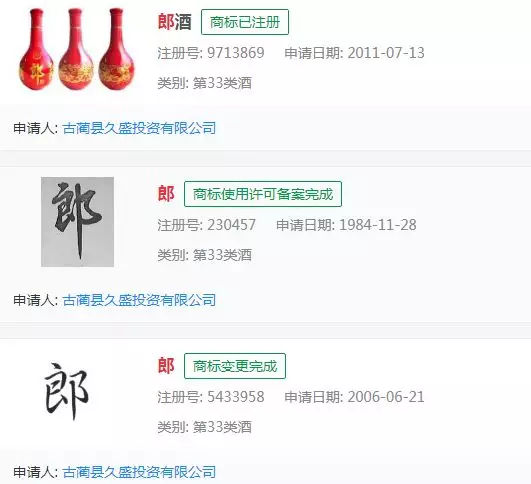
Task: Select registration number 5433958 text
Action: [x=236, y=397]
